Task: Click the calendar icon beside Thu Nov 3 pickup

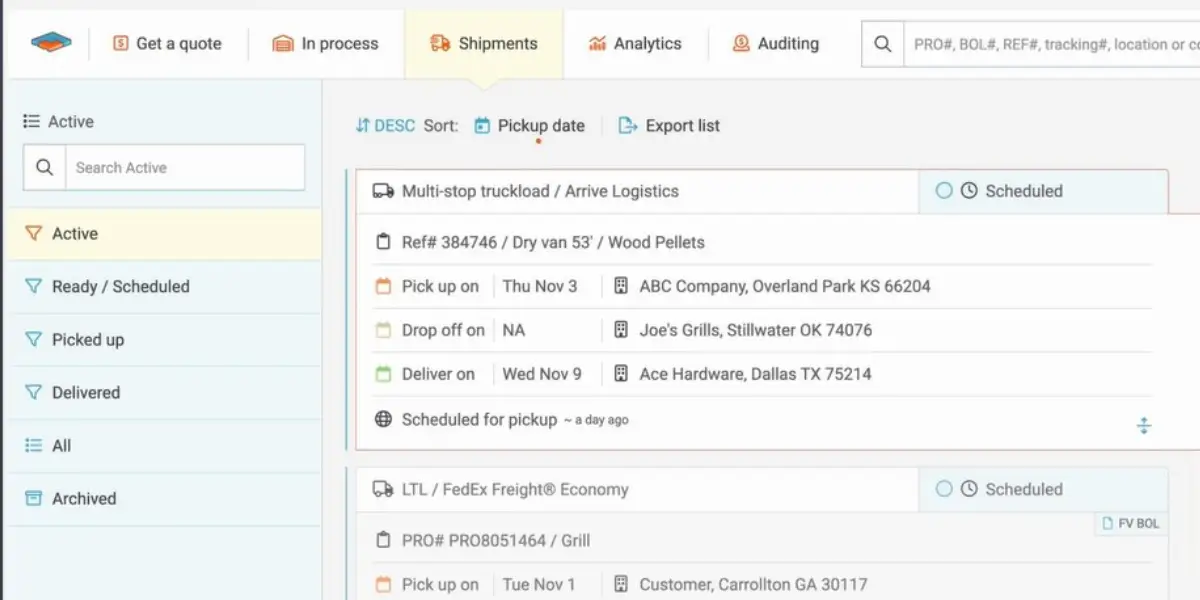Action: point(383,286)
